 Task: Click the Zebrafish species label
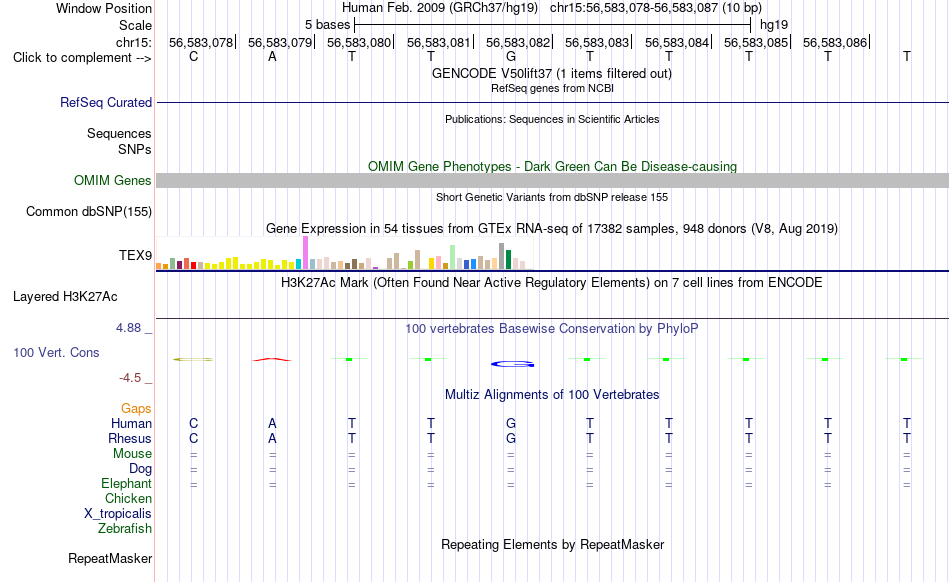coord(125,528)
